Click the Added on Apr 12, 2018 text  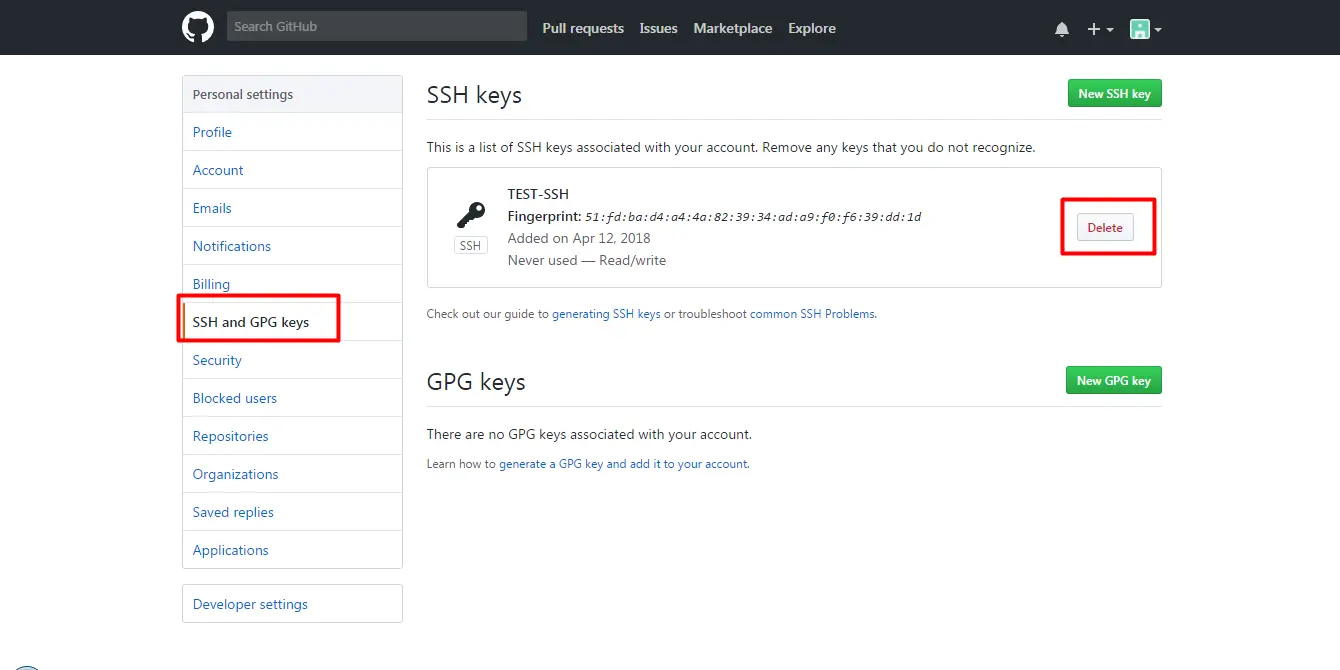(579, 238)
